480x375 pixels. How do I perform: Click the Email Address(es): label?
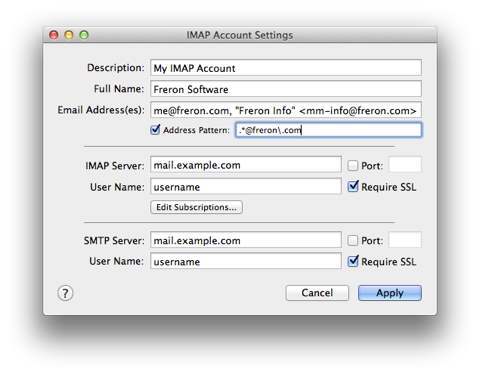pyautogui.click(x=101, y=110)
